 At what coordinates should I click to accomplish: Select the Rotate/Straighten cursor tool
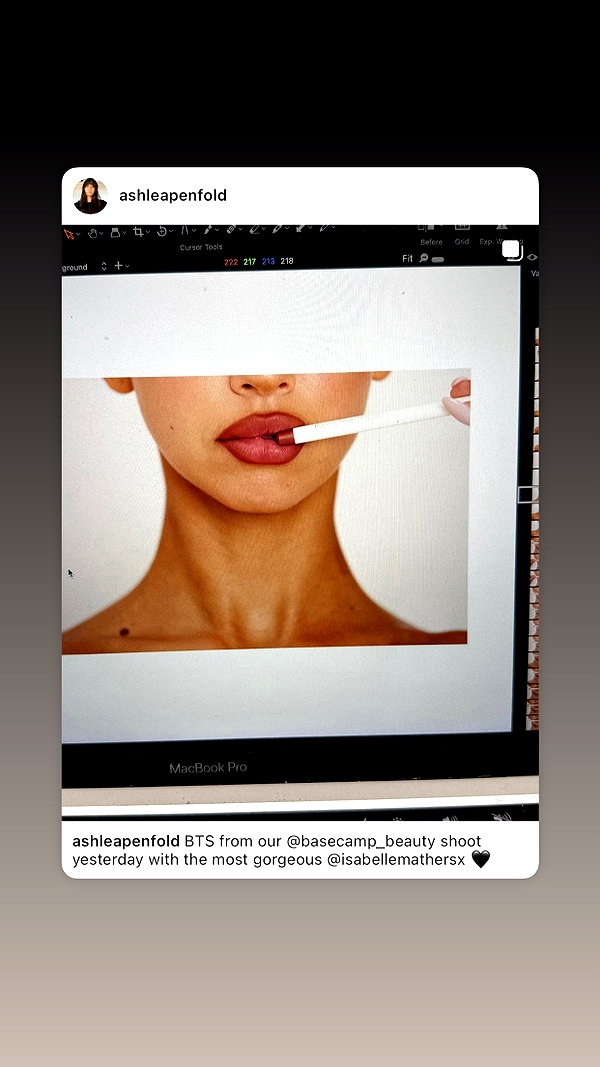coord(162,231)
